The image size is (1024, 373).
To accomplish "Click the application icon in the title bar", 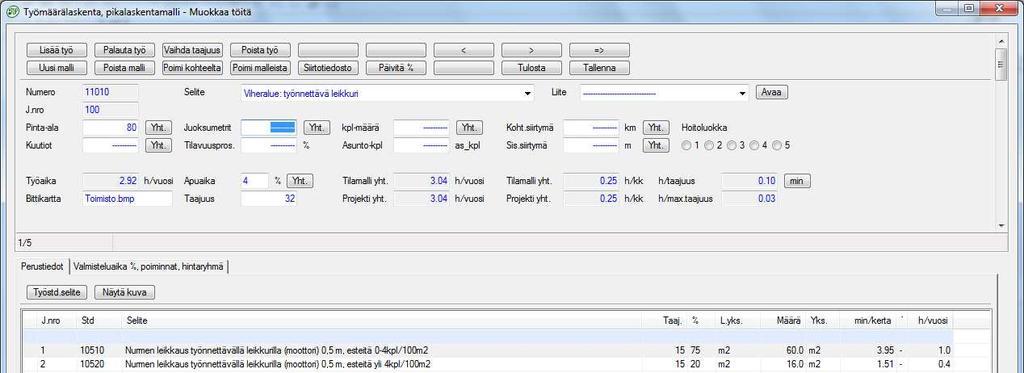I will pyautogui.click(x=11, y=12).
